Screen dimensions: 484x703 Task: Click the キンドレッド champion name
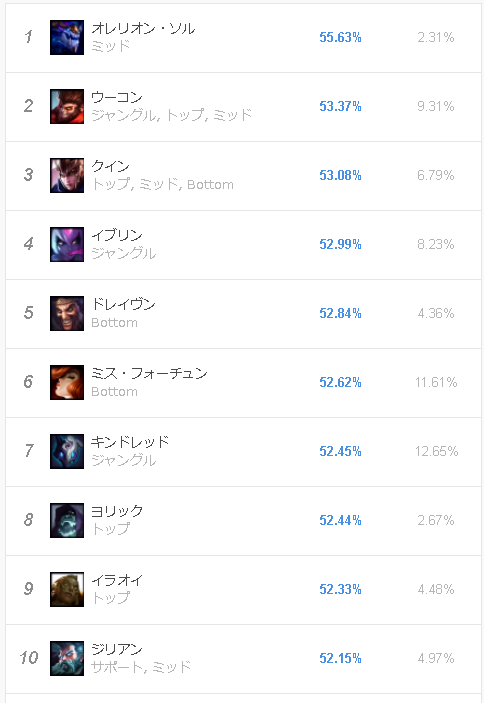[130, 442]
